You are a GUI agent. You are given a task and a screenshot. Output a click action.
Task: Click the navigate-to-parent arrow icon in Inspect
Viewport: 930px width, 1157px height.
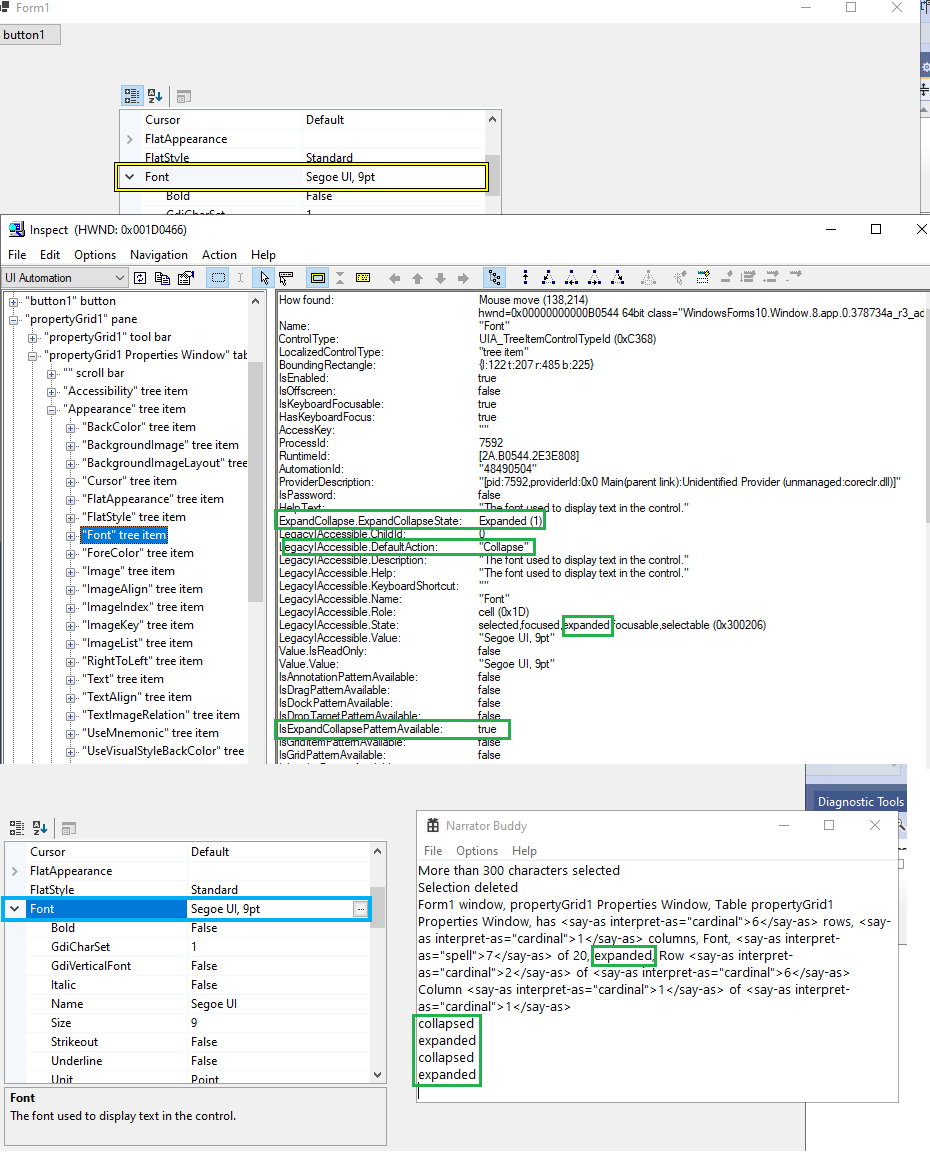click(x=417, y=277)
